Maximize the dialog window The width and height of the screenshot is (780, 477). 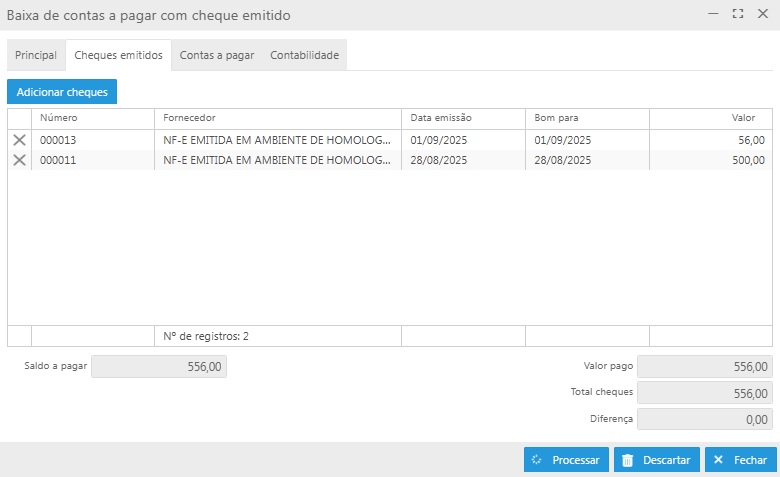pyautogui.click(x=738, y=15)
